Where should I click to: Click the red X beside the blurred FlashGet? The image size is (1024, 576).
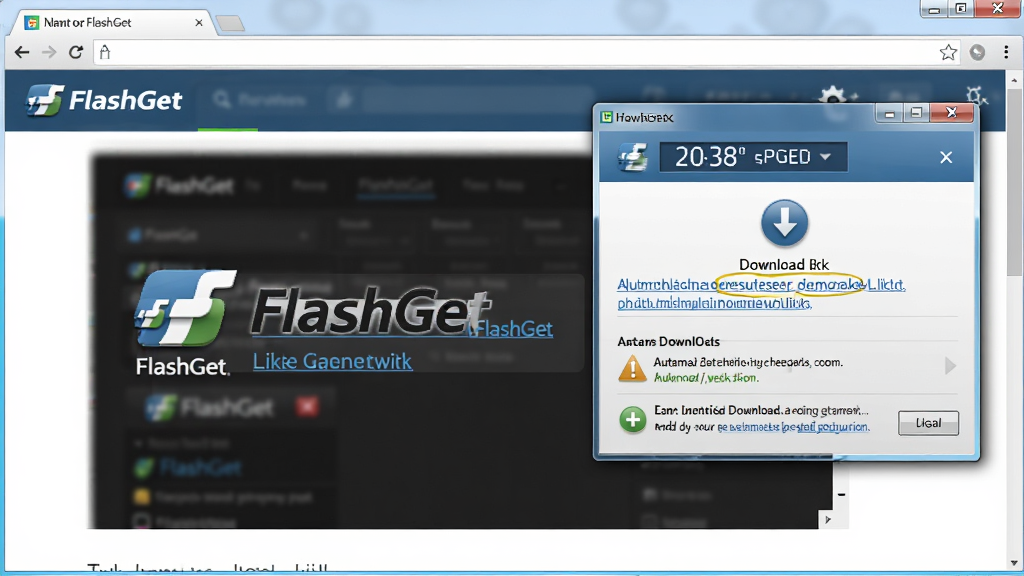coord(307,406)
